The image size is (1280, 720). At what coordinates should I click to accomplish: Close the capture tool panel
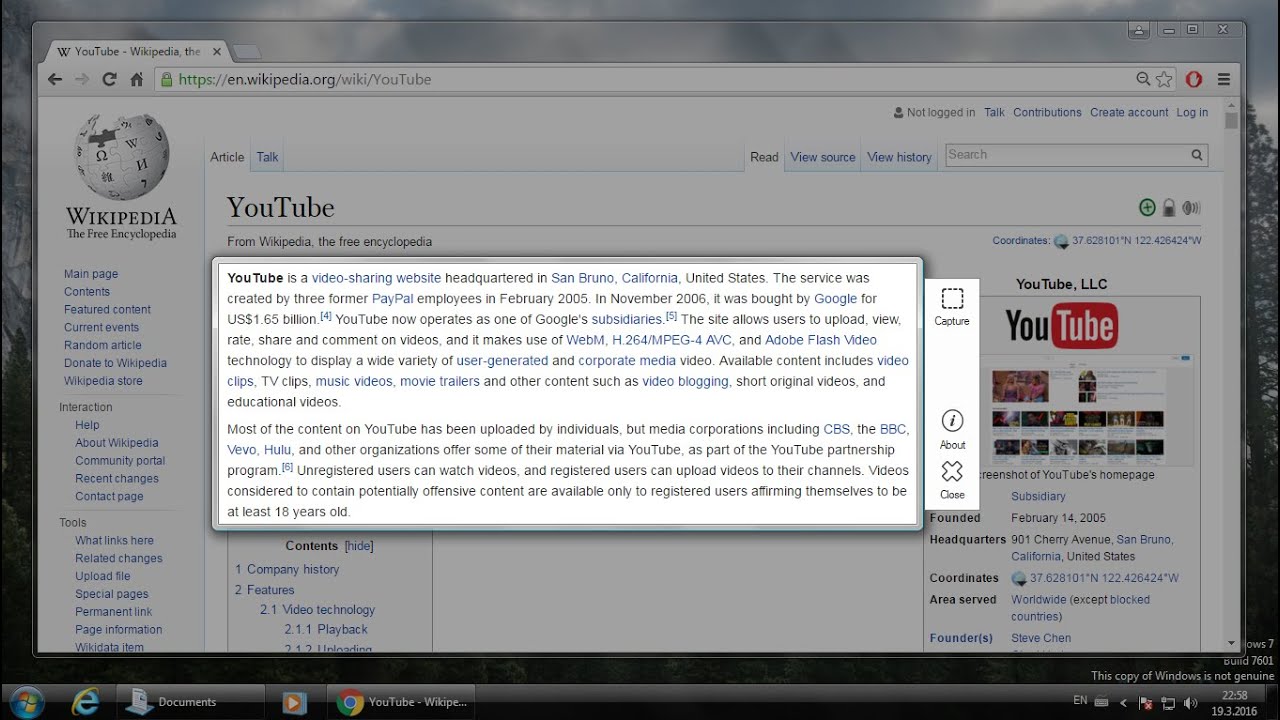[x=952, y=471]
